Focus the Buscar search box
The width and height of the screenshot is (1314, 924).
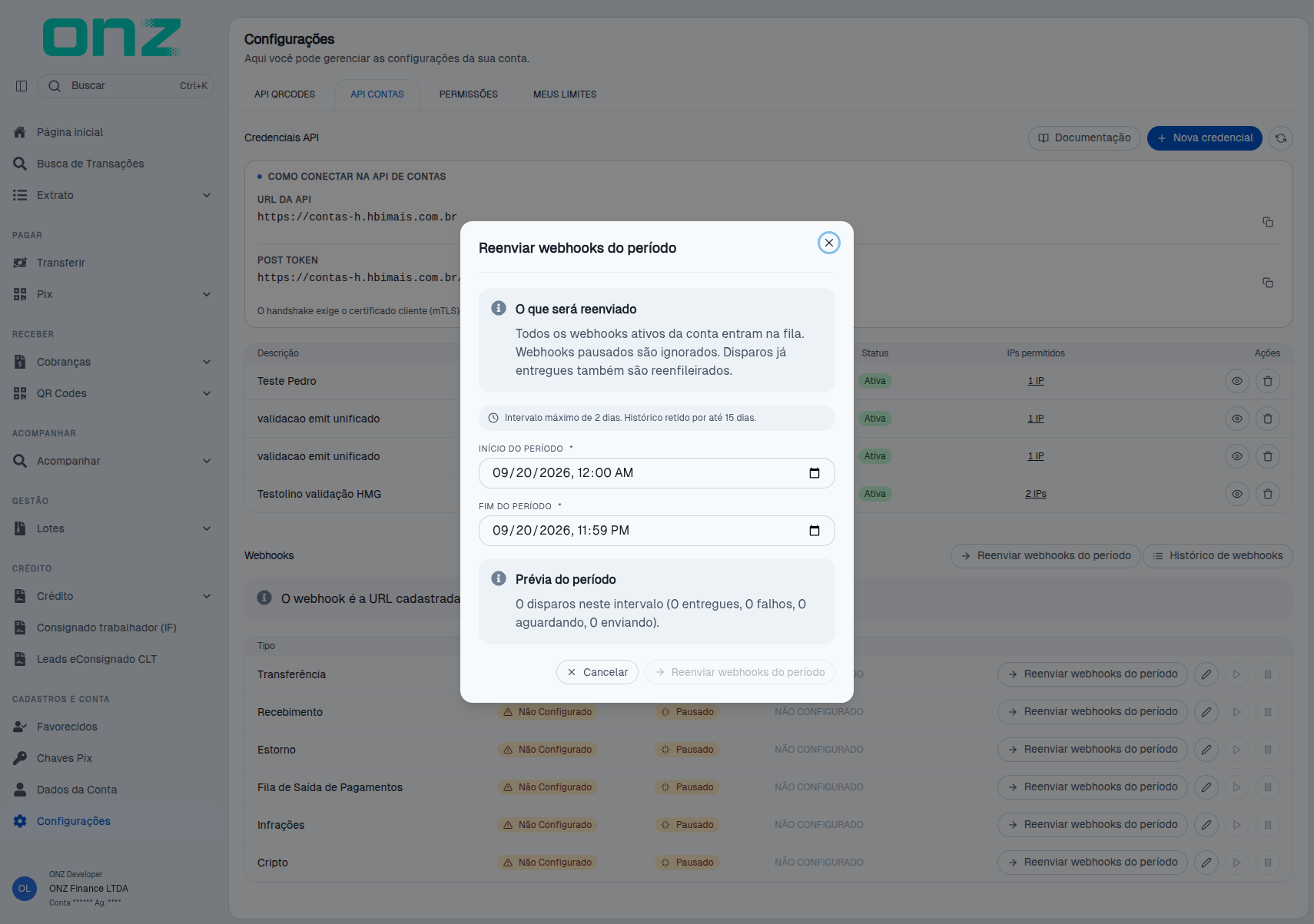click(126, 86)
